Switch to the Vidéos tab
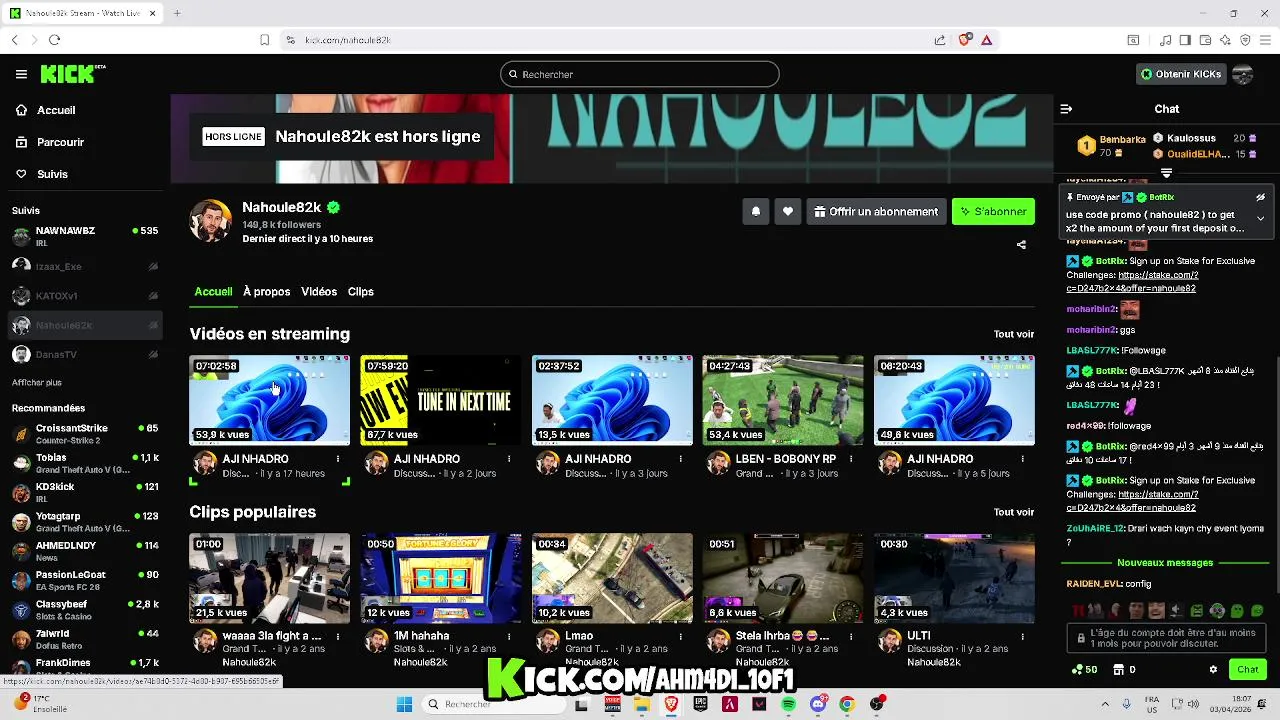 pyautogui.click(x=319, y=292)
